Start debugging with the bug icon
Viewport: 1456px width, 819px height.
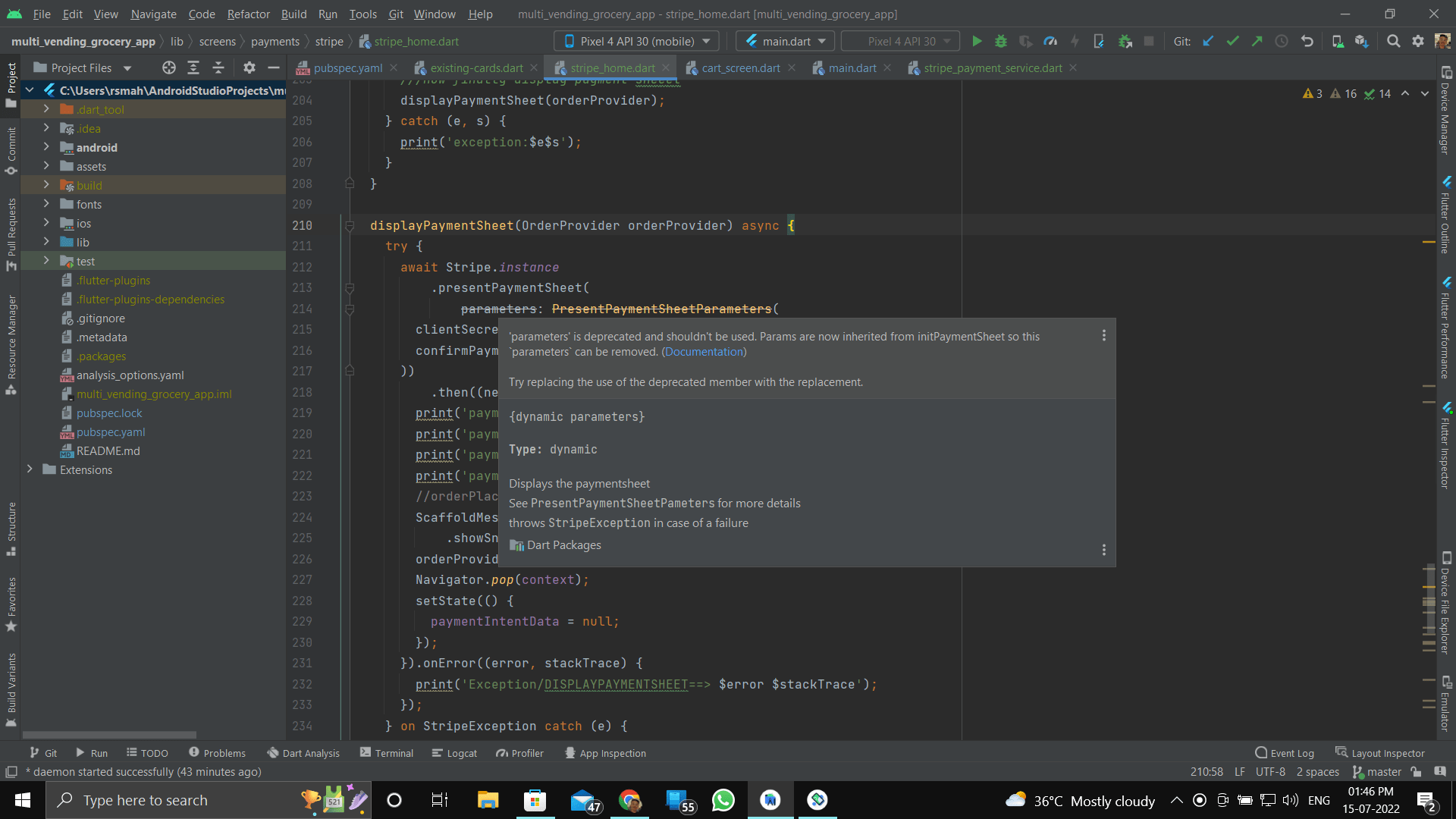(1001, 41)
